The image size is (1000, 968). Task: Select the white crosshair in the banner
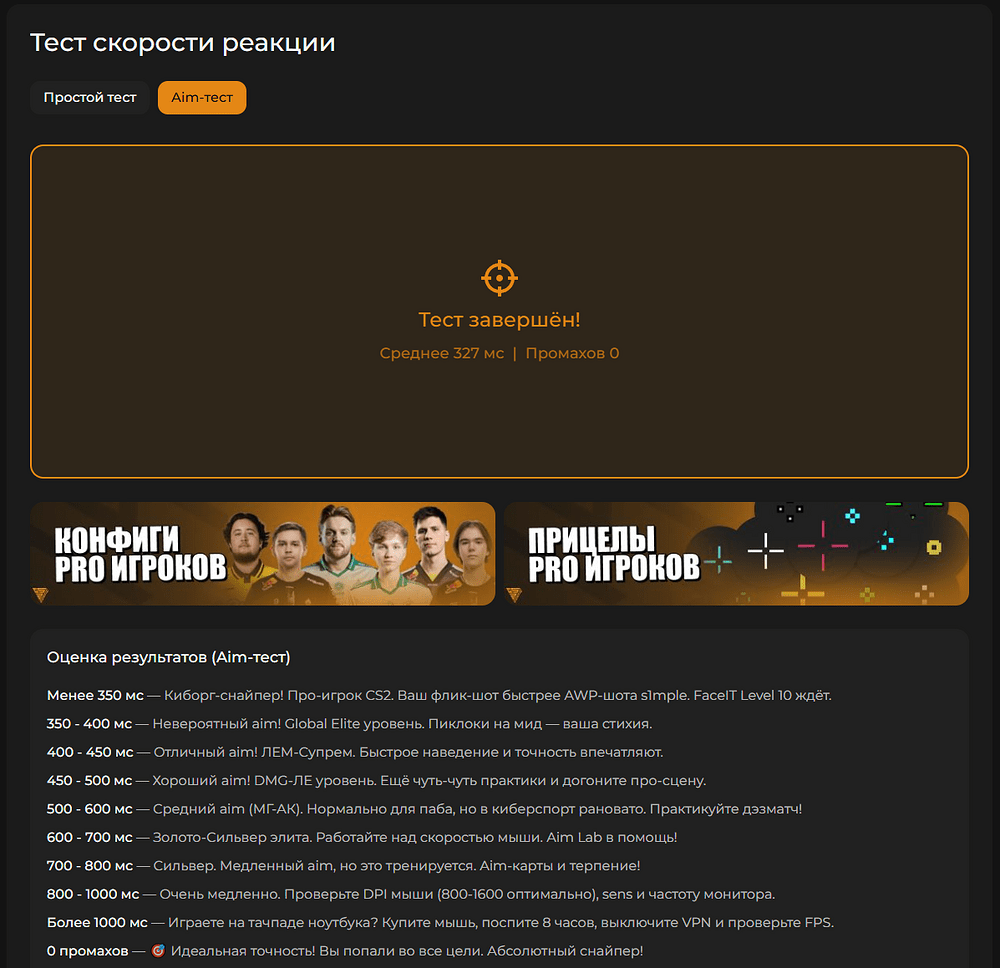[766, 551]
